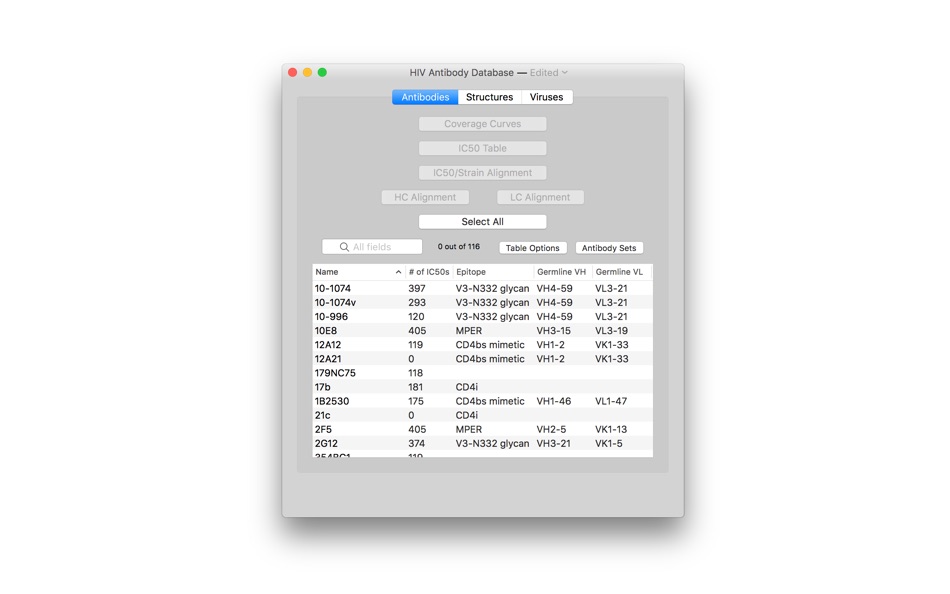950x594 pixels.
Task: Select the 21c antibody row
Action: 482,415
